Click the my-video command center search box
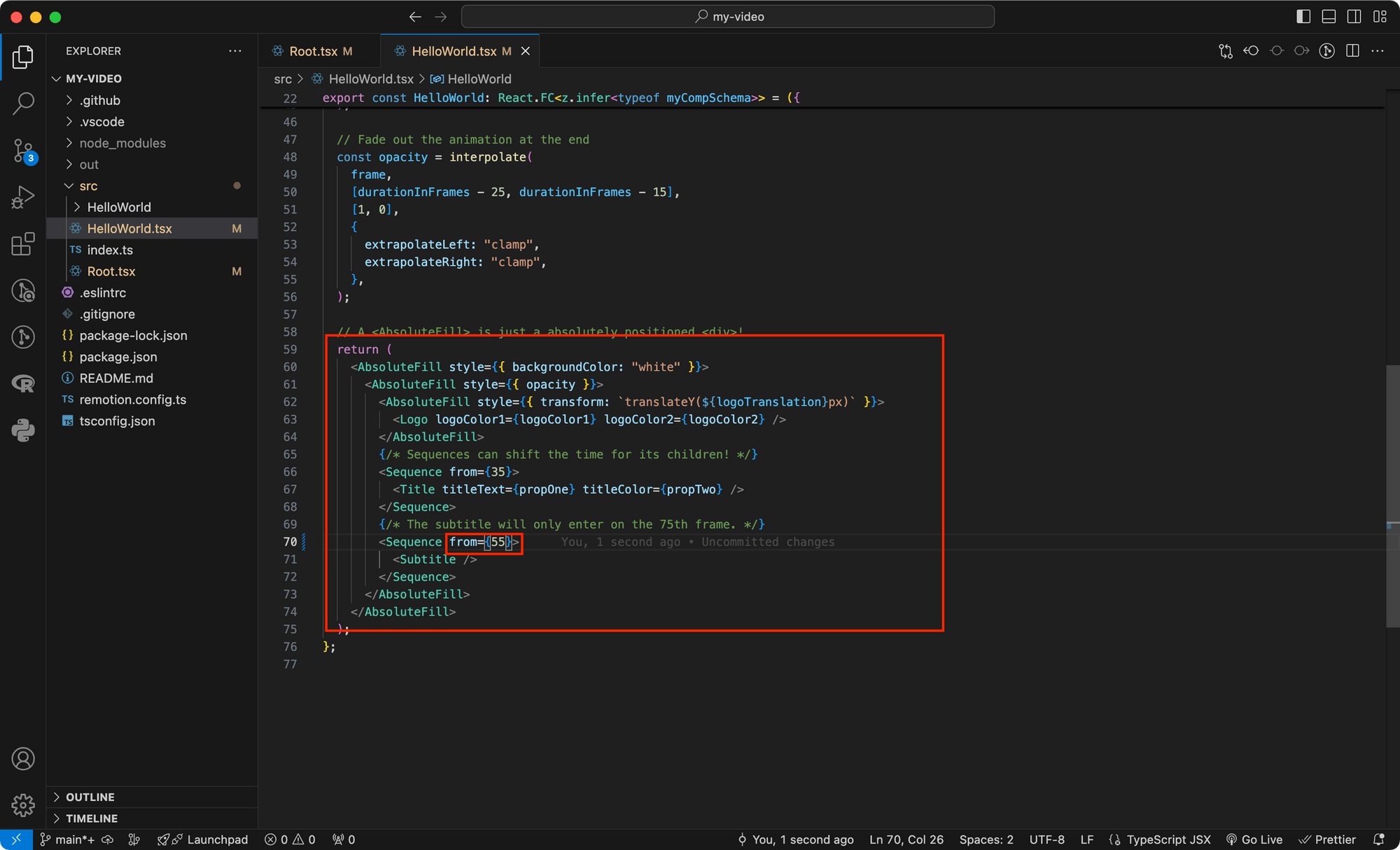The width and height of the screenshot is (1400, 850). click(x=728, y=17)
